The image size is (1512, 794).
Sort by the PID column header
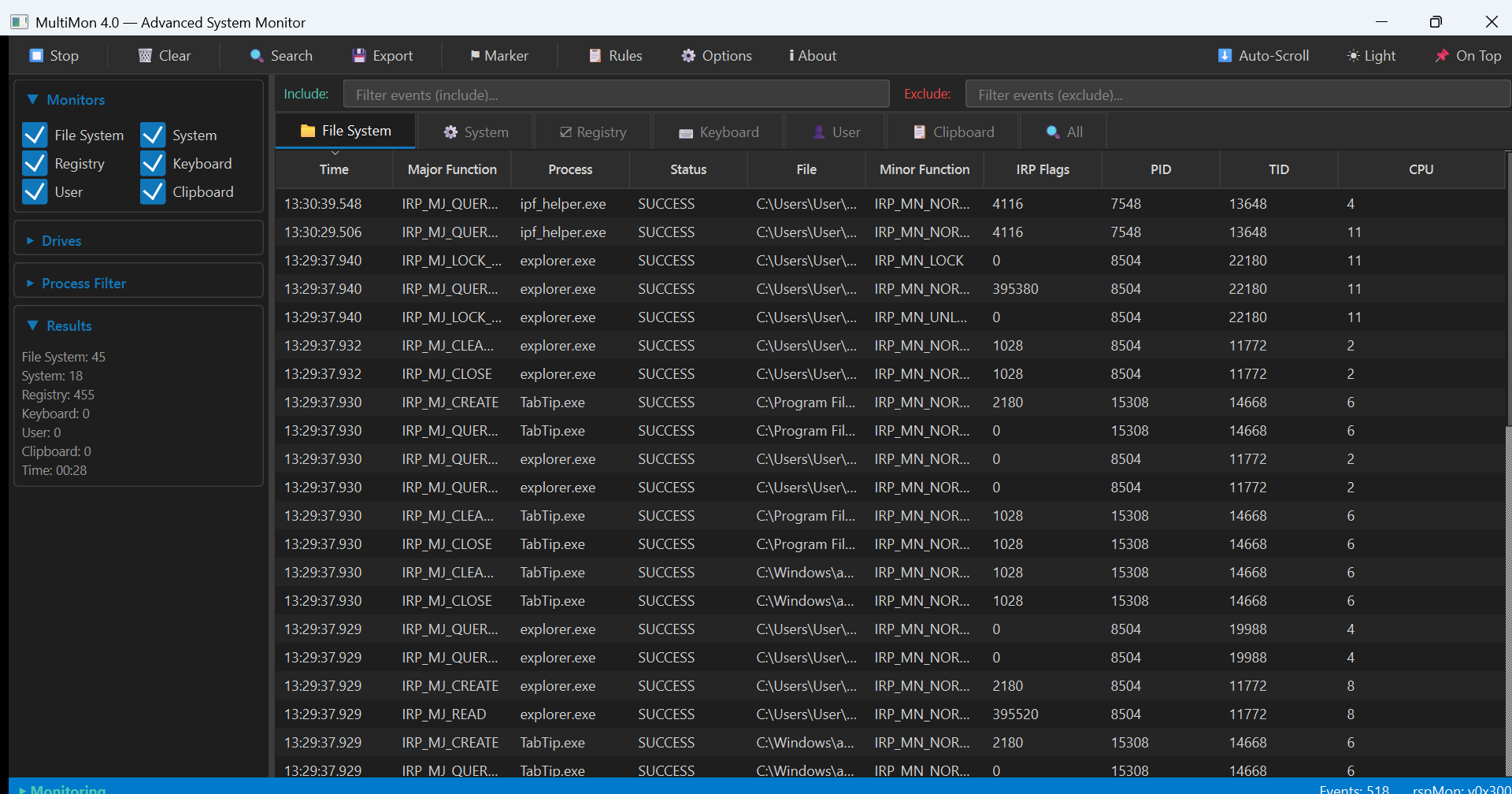click(x=1161, y=169)
